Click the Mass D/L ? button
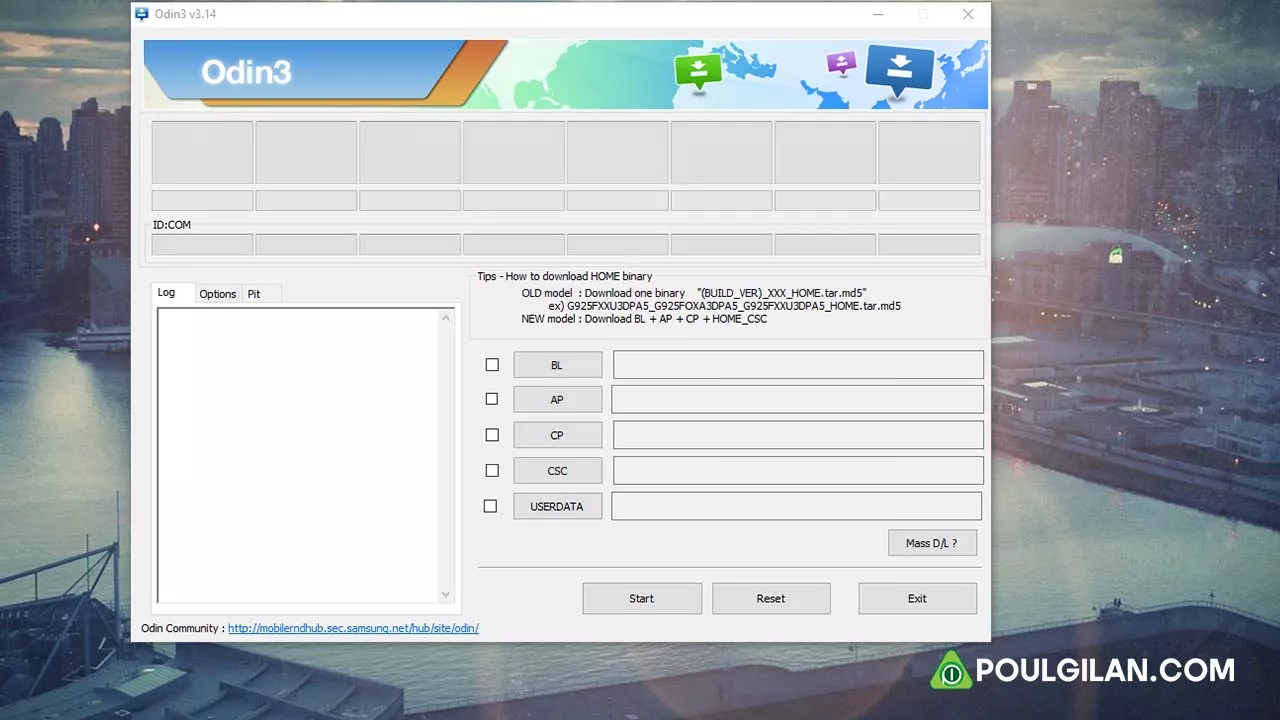The height and width of the screenshot is (720, 1280). 932,543
